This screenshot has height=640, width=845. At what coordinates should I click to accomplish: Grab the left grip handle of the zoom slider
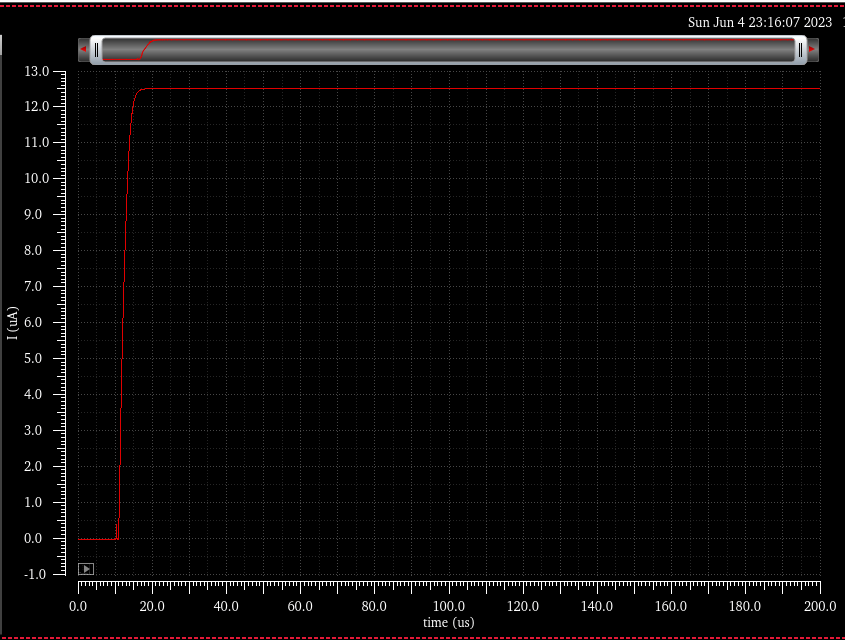[96, 49]
